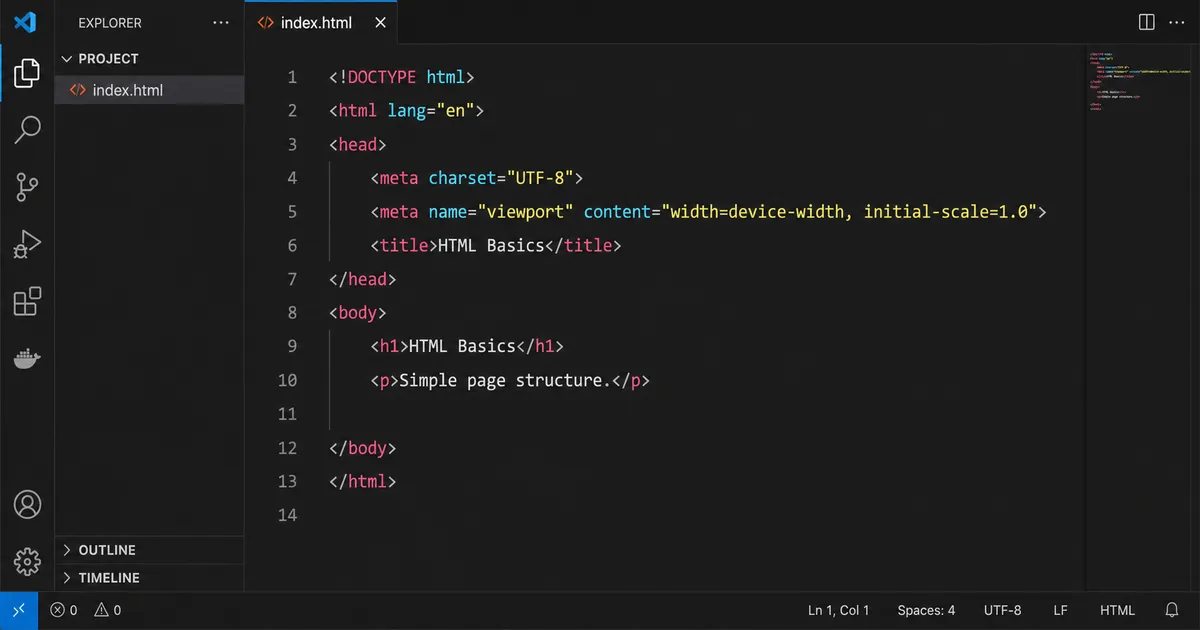Click the meta charset line

click(475, 178)
